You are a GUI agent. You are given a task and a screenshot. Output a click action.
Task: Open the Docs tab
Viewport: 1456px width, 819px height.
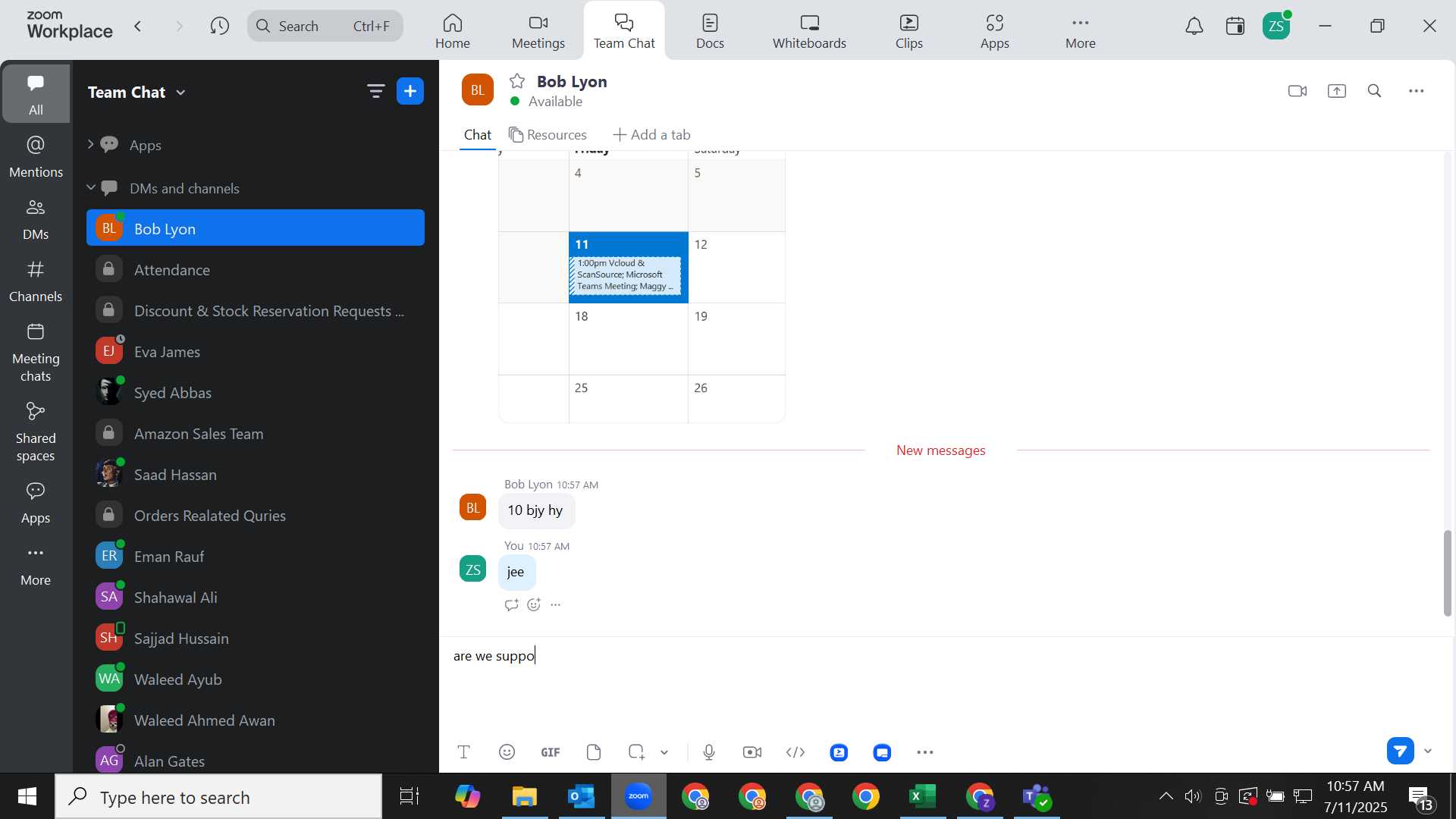711,31
